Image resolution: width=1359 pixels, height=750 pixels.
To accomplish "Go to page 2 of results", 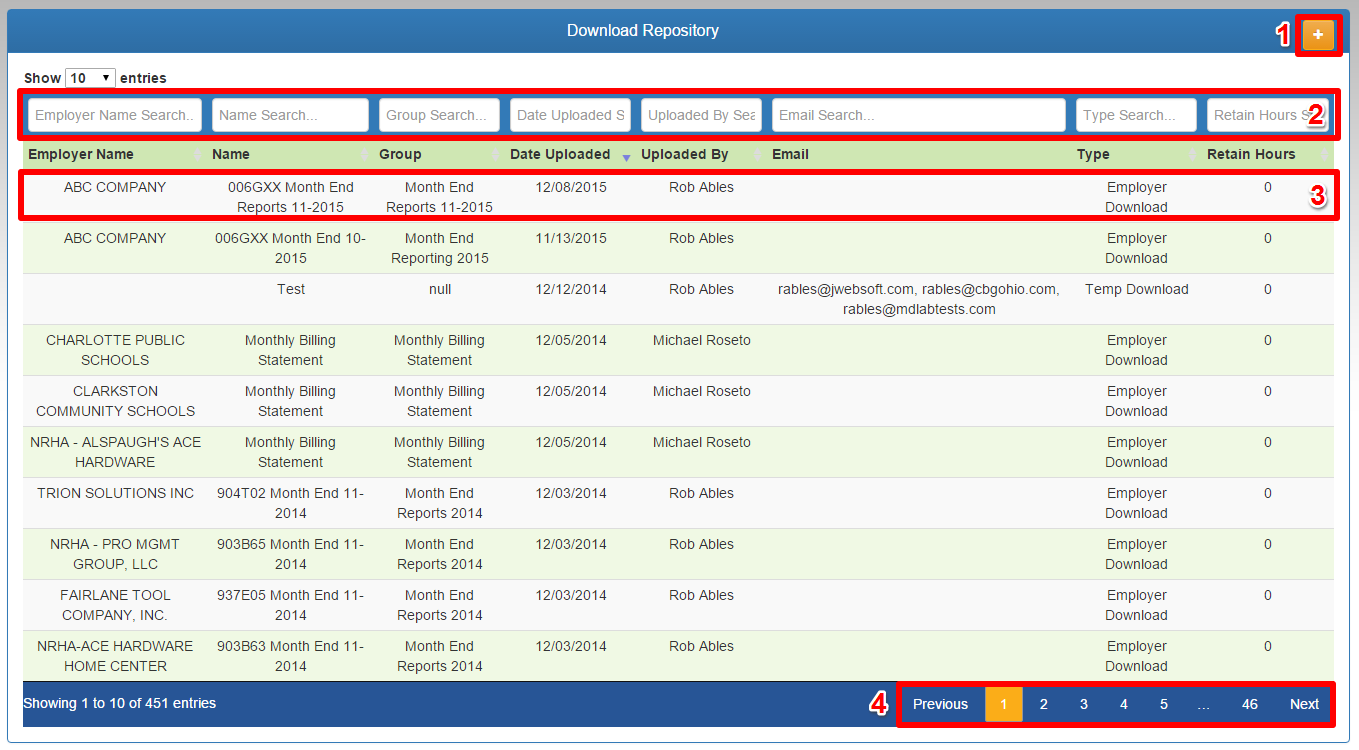I will click(1043, 704).
